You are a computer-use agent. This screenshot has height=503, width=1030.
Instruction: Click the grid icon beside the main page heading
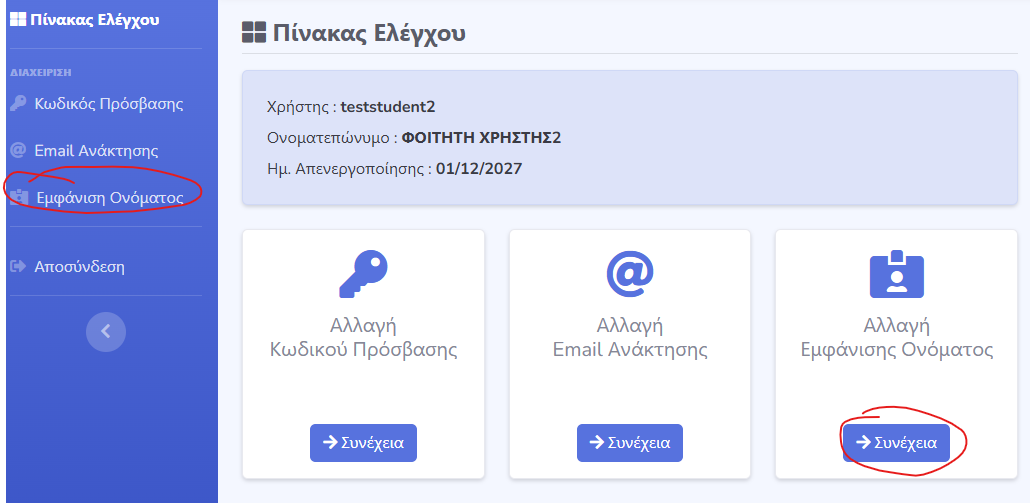click(254, 33)
